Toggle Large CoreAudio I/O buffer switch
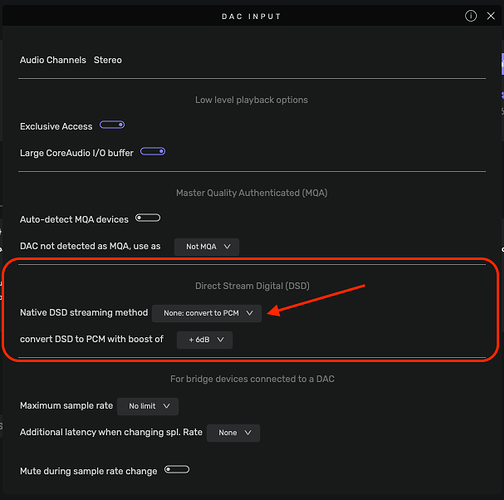The height and width of the screenshot is (500, 504). [x=153, y=152]
